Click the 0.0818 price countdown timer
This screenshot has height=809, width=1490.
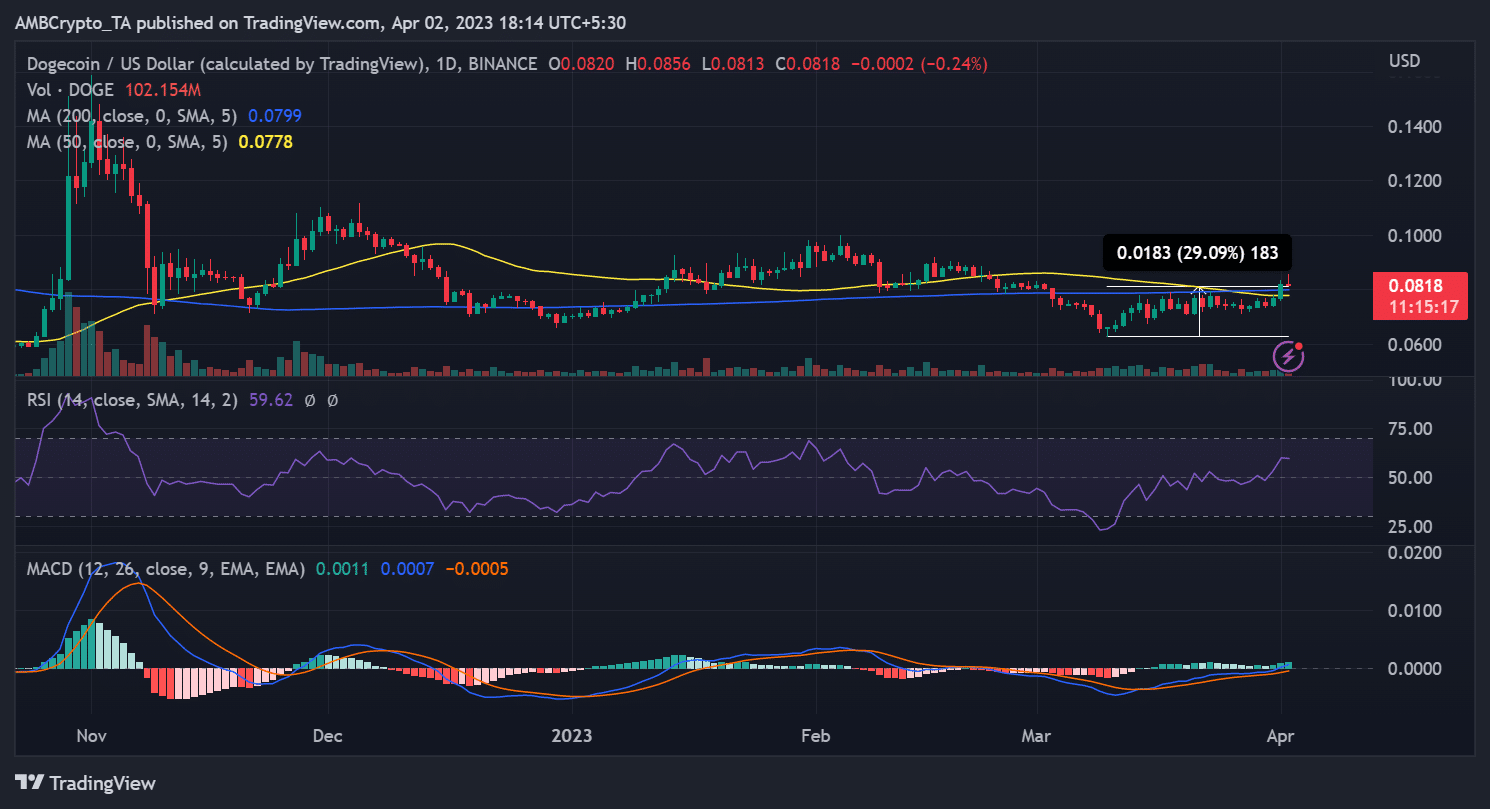tap(1420, 307)
